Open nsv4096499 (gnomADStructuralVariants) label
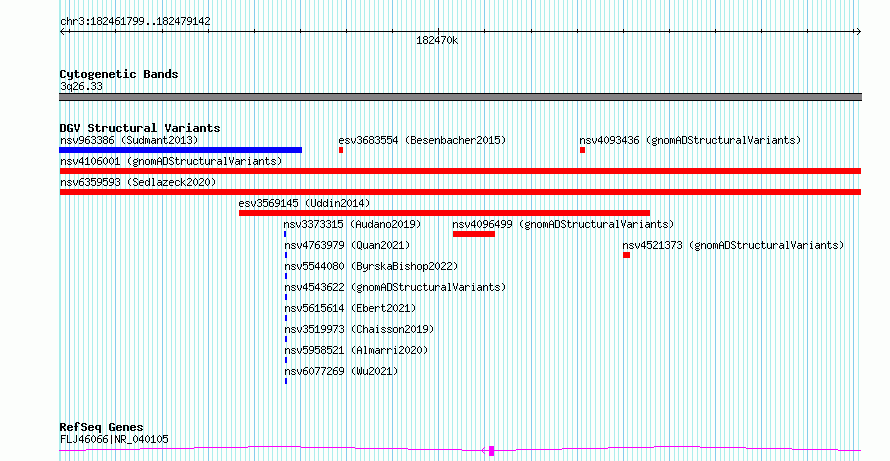The width and height of the screenshot is (890, 461). pos(563,224)
